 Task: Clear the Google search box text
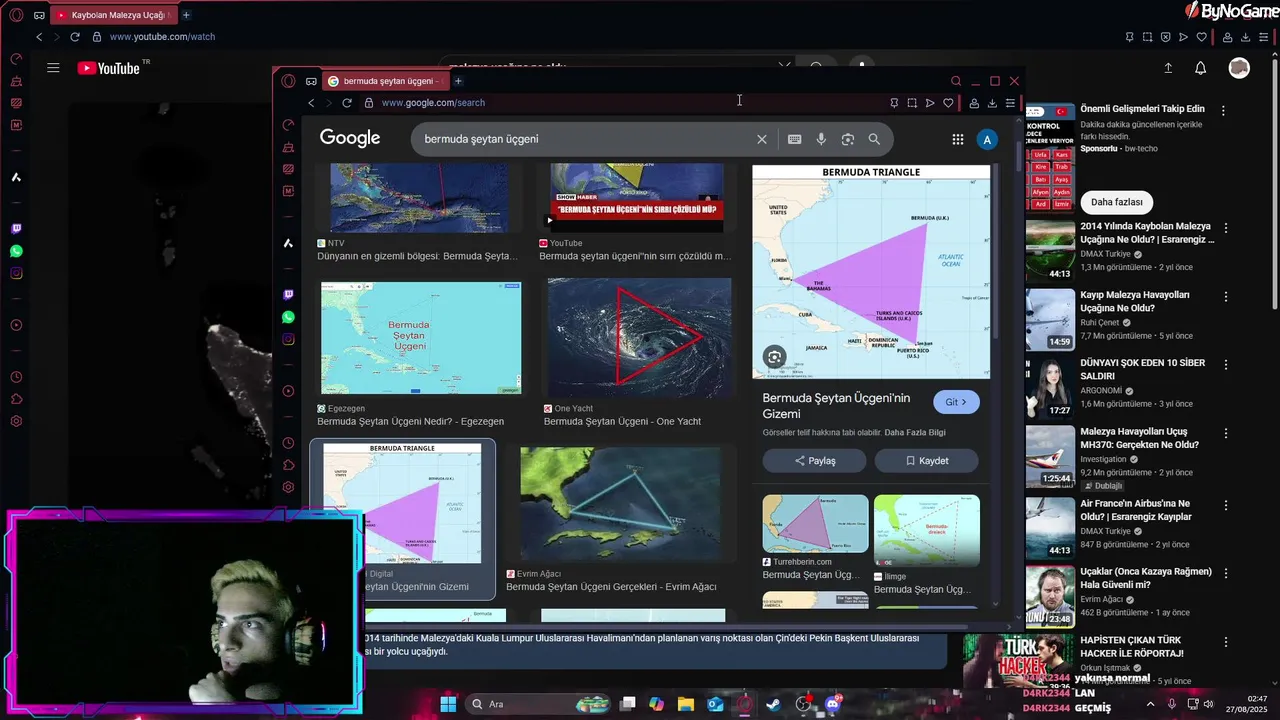click(x=761, y=139)
